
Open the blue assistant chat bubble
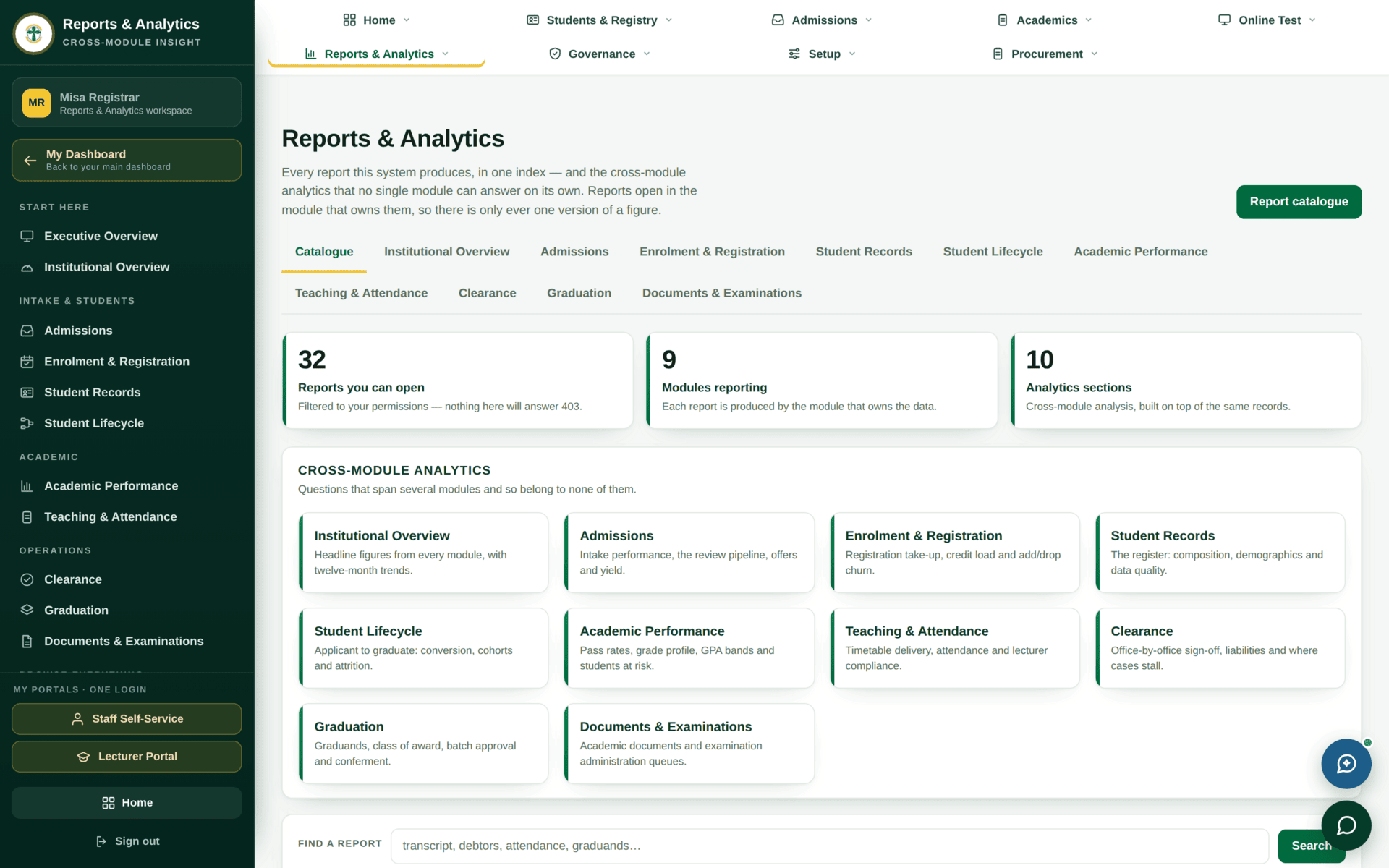tap(1346, 763)
